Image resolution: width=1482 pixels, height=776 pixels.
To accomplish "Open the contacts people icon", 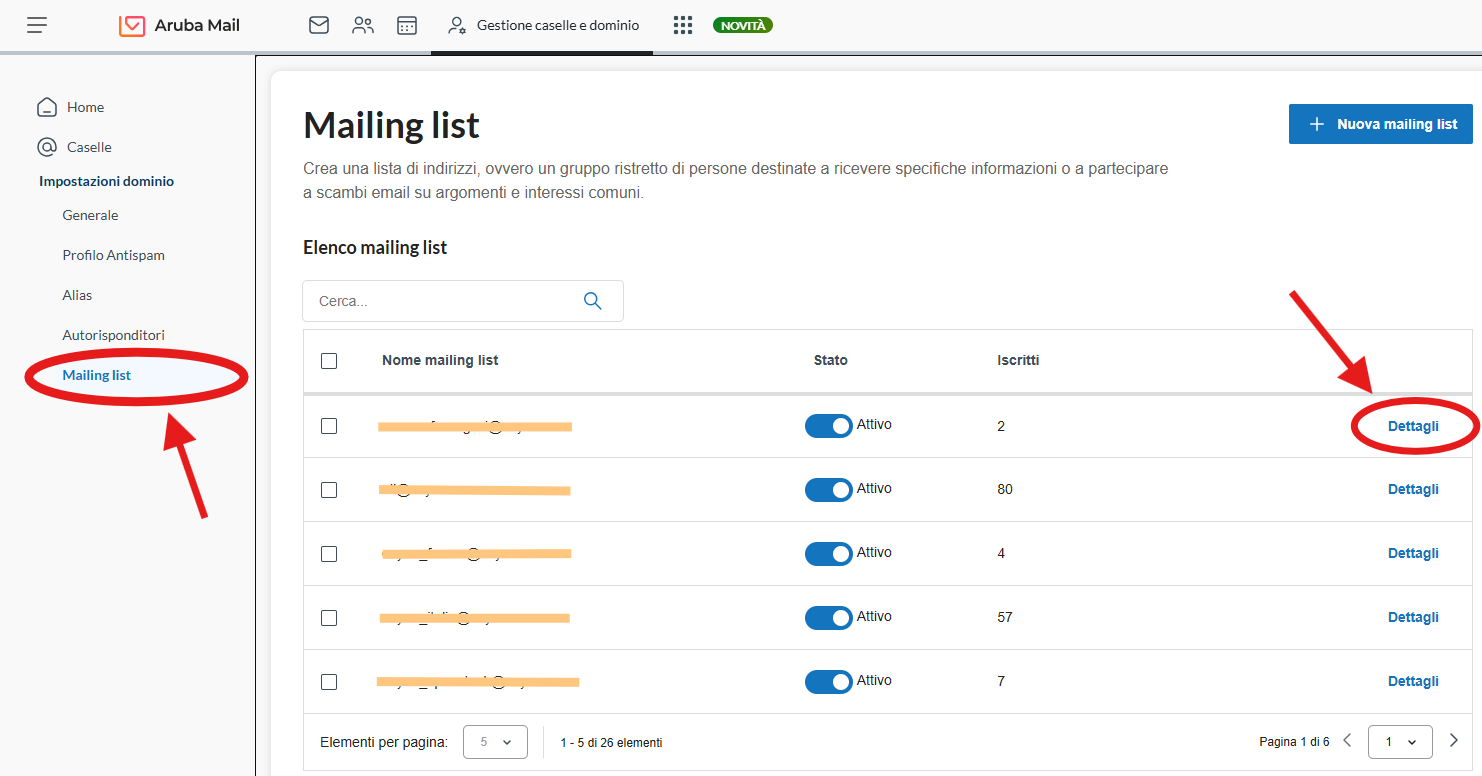I will (363, 25).
